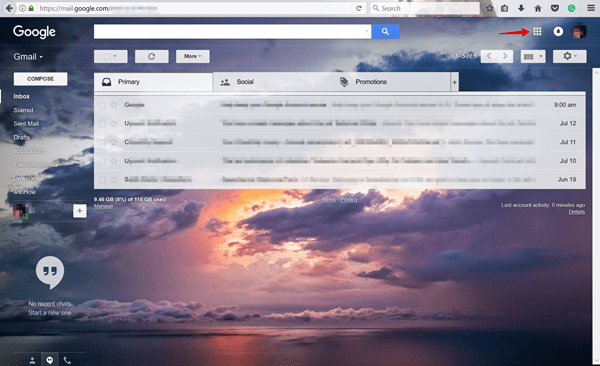Go to the next page of emails
600x366 pixels.
click(505, 56)
